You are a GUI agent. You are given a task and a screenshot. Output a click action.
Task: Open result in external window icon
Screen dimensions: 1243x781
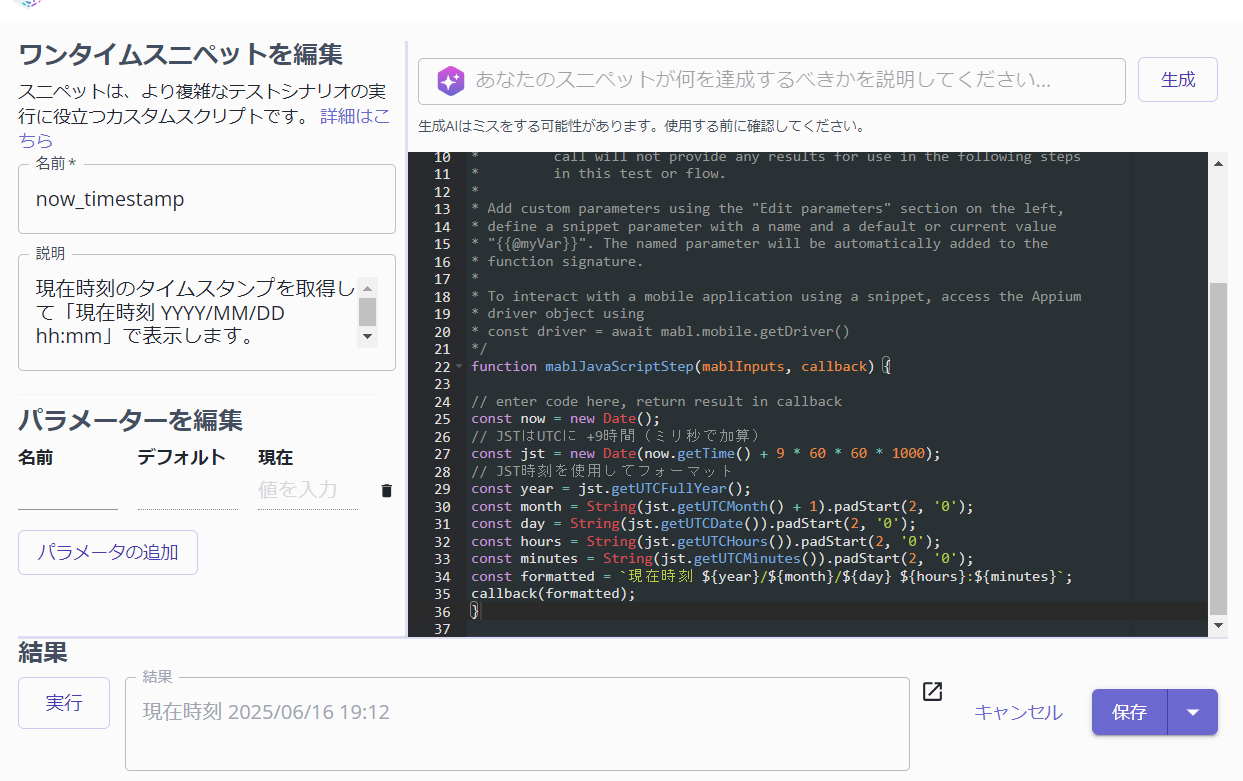[x=932, y=692]
